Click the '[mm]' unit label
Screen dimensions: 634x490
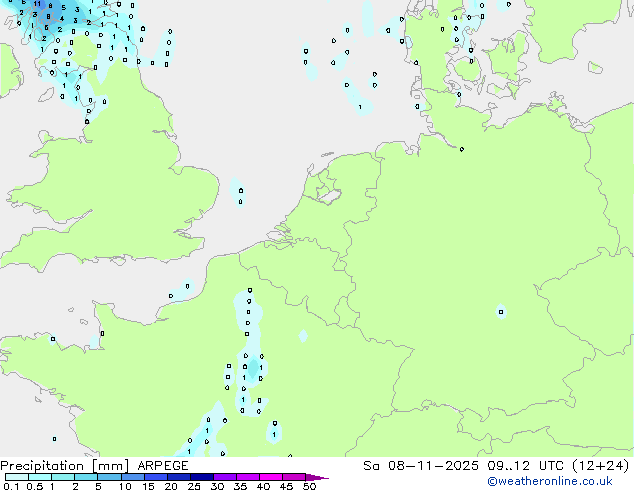pyautogui.click(x=110, y=466)
